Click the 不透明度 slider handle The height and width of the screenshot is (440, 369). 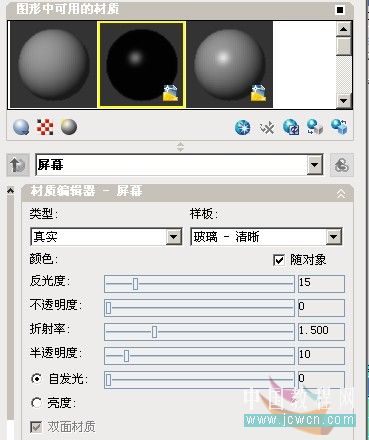[108, 308]
